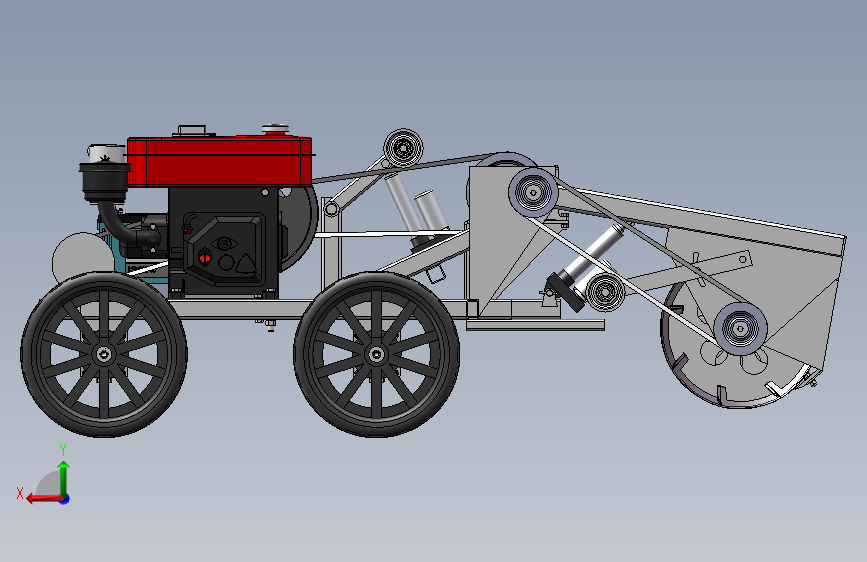Select the idler pulley above the belt top
The width and height of the screenshot is (867, 562).
click(404, 148)
